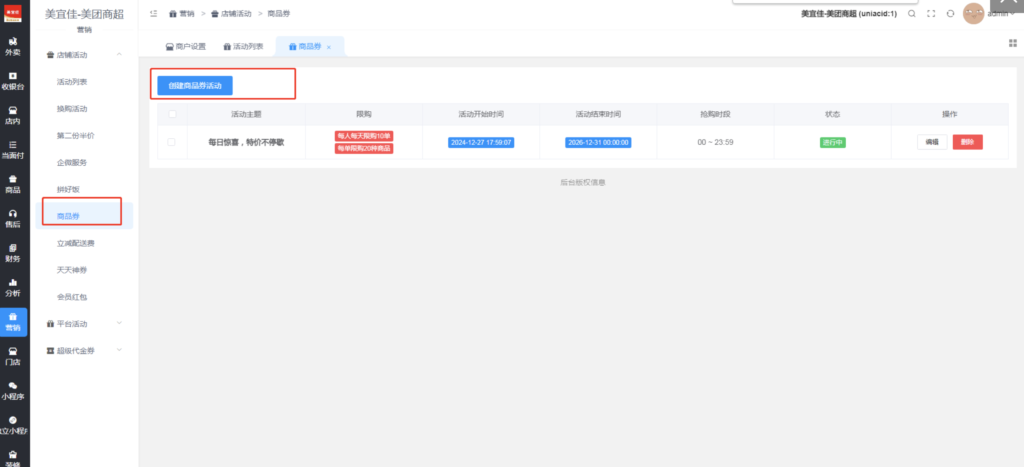Click the 美宜佳-美团商超 sidebar title
1024x467 pixels.
point(84,14)
